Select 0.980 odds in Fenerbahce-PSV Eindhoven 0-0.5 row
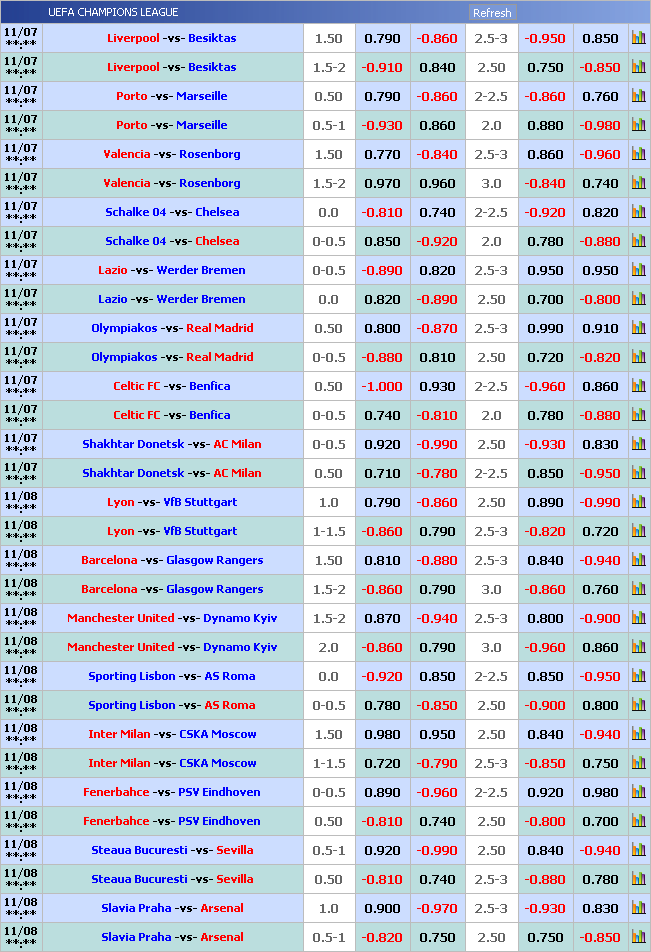This screenshot has height=952, width=651. click(x=600, y=792)
